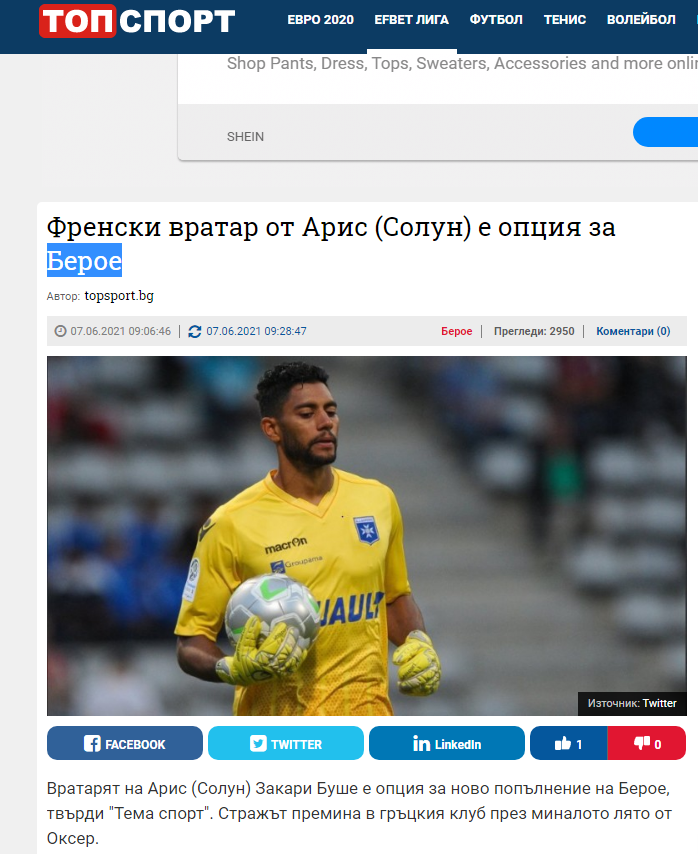Click the thumbs-up like icon

coord(562,743)
